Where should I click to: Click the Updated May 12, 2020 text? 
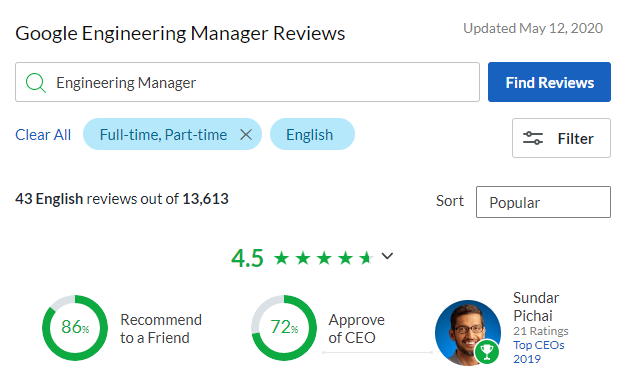point(533,28)
